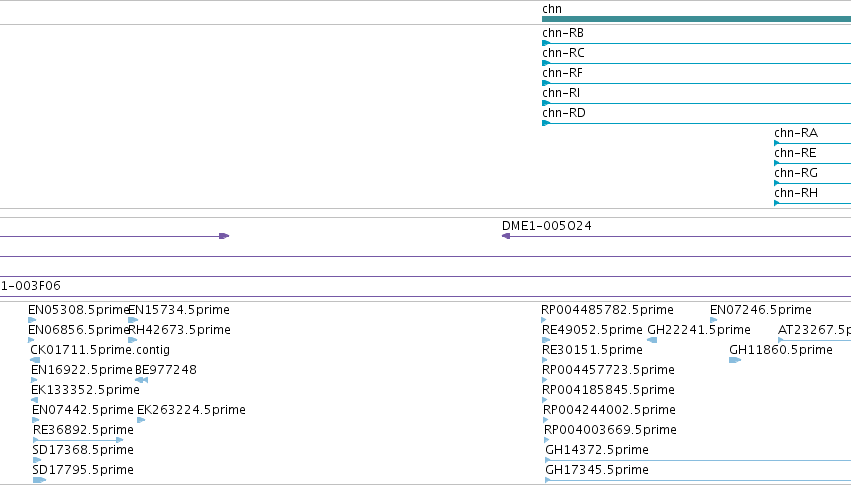Select EST GH14372.5prime

[596, 450]
